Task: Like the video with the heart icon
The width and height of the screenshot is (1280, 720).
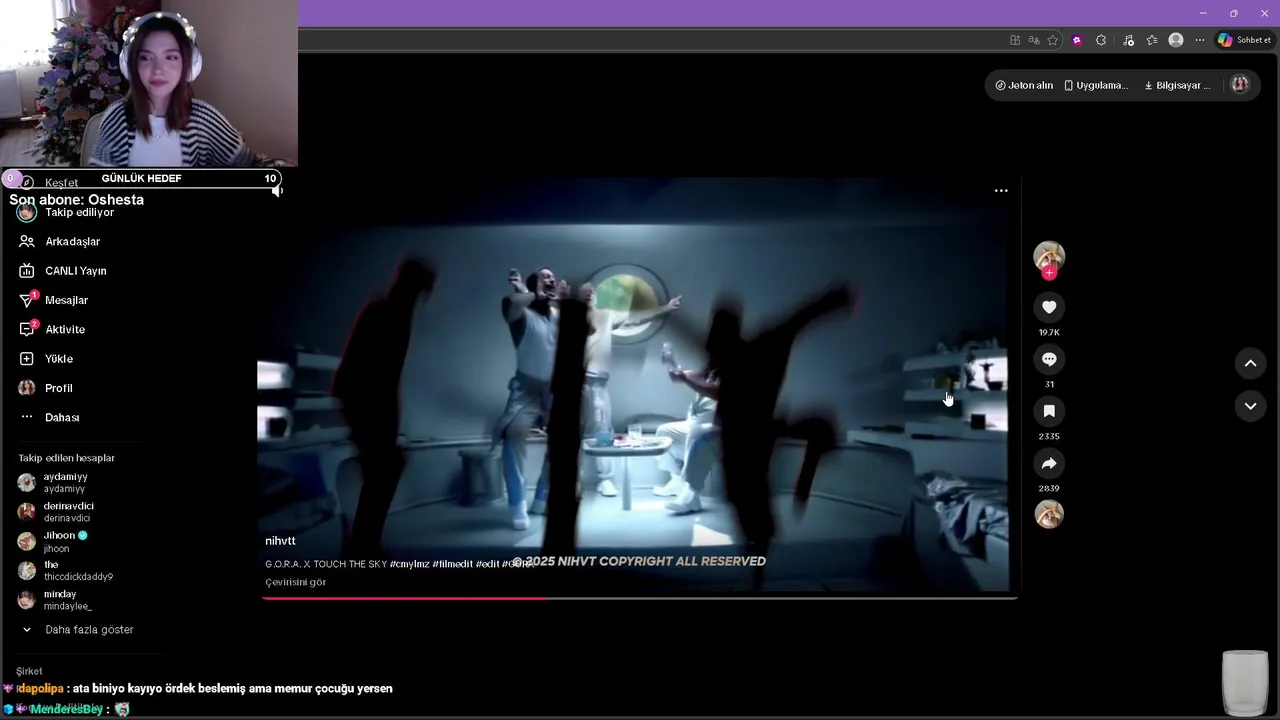Action: pyautogui.click(x=1049, y=307)
